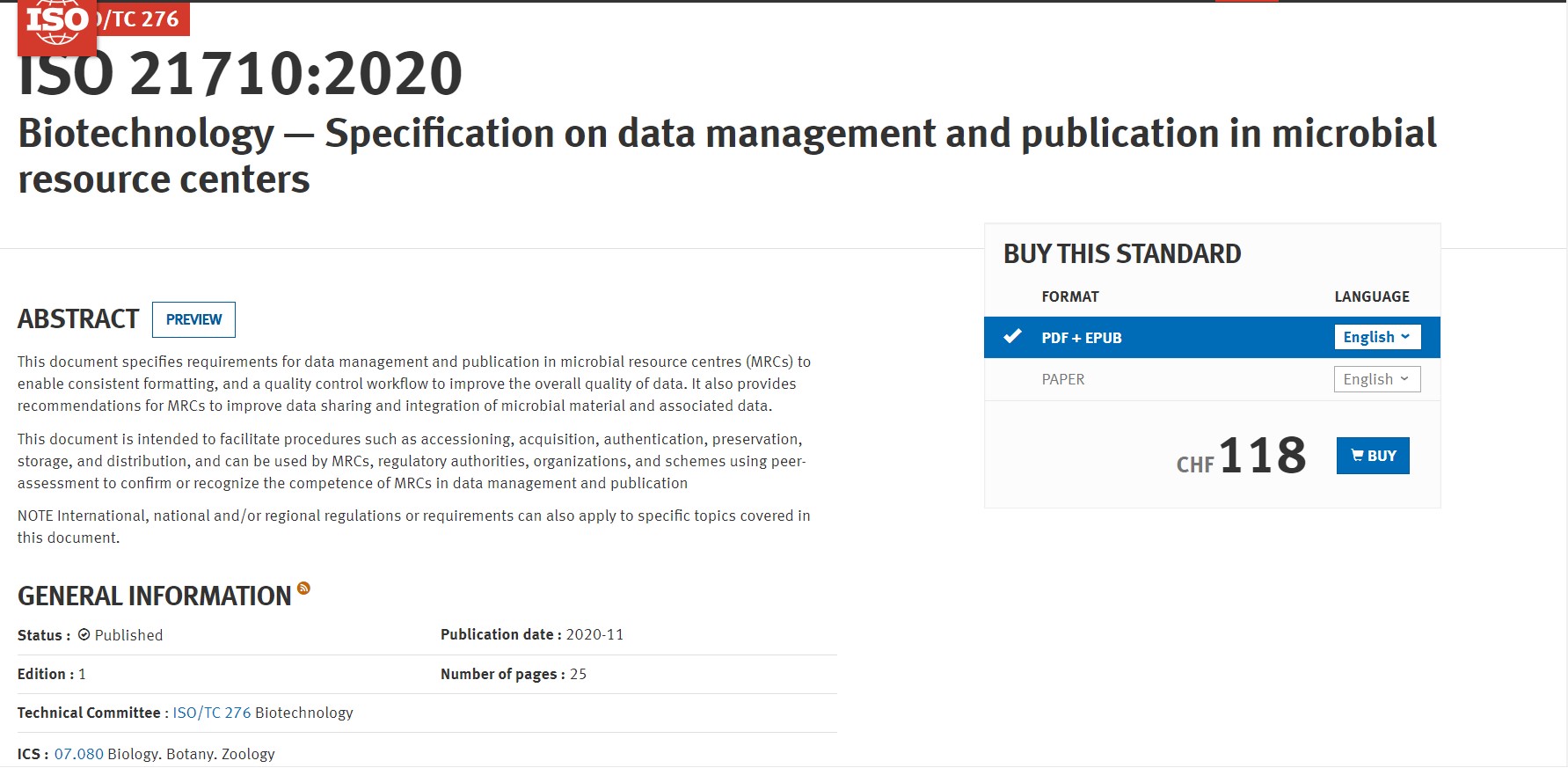This screenshot has height=768, width=1568.
Task: Click the ISO 21710:2020 title heading
Action: 240,74
